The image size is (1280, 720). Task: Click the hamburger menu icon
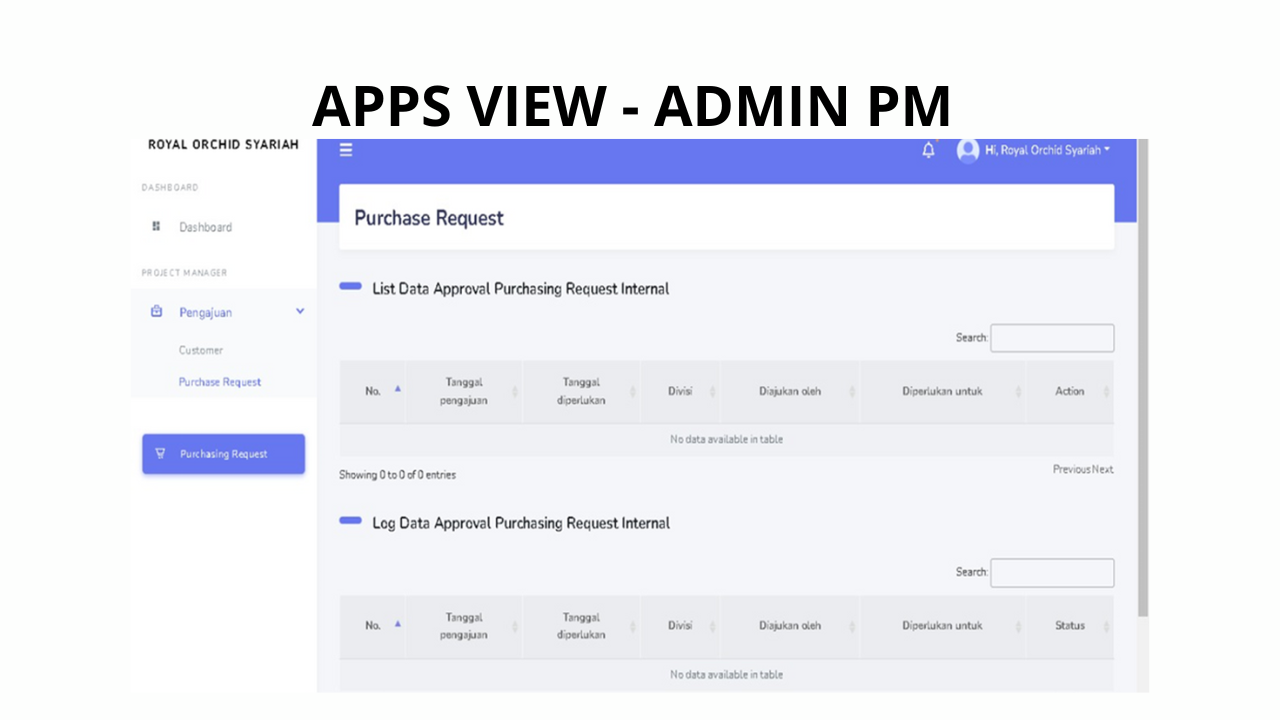[346, 150]
